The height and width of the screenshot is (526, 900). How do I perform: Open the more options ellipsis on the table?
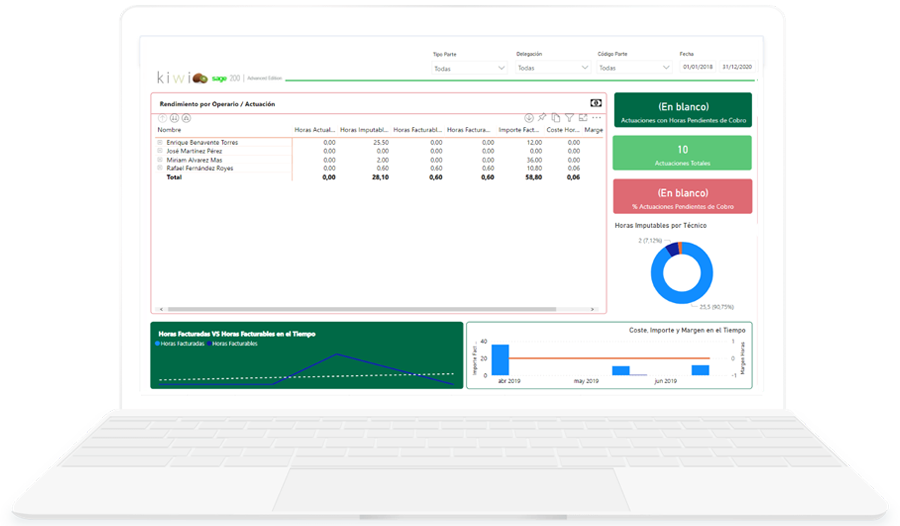tap(596, 118)
